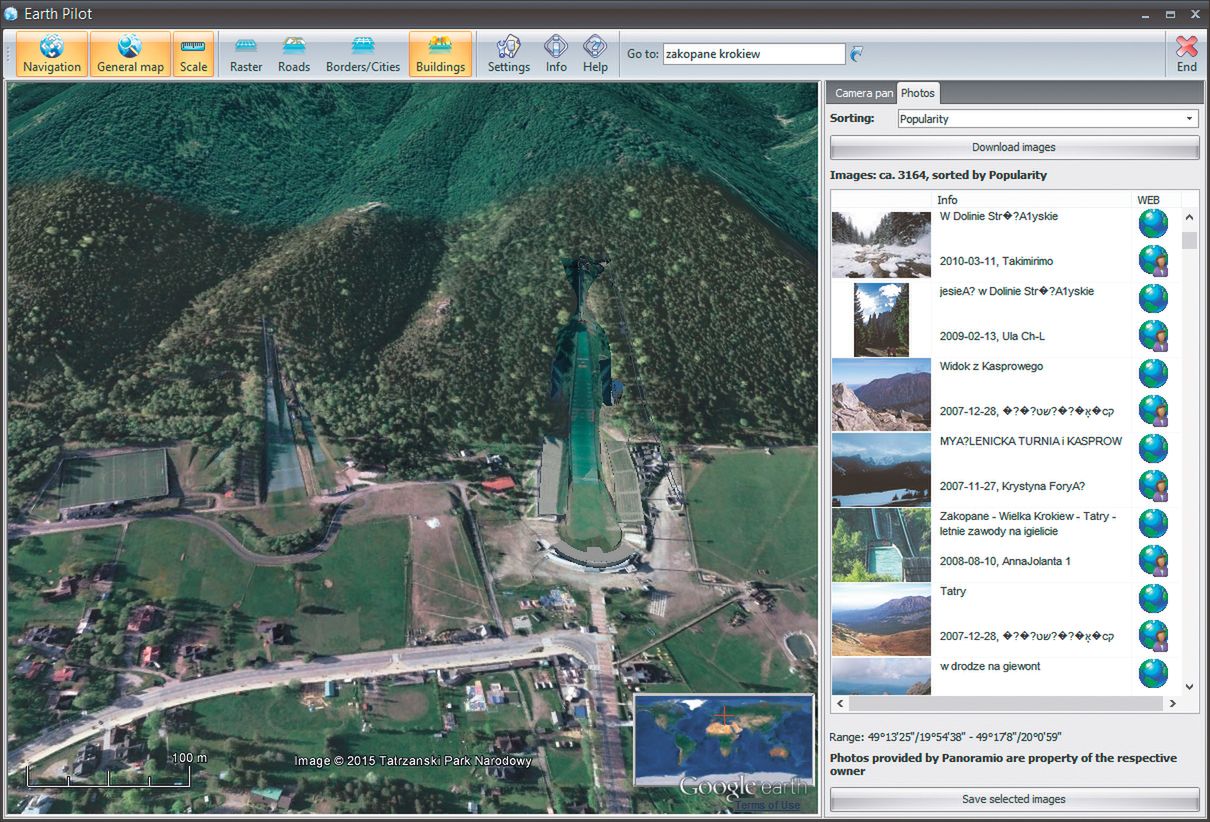Click the Download images button
Screen dimensions: 1210x822
pyautogui.click(x=1014, y=147)
